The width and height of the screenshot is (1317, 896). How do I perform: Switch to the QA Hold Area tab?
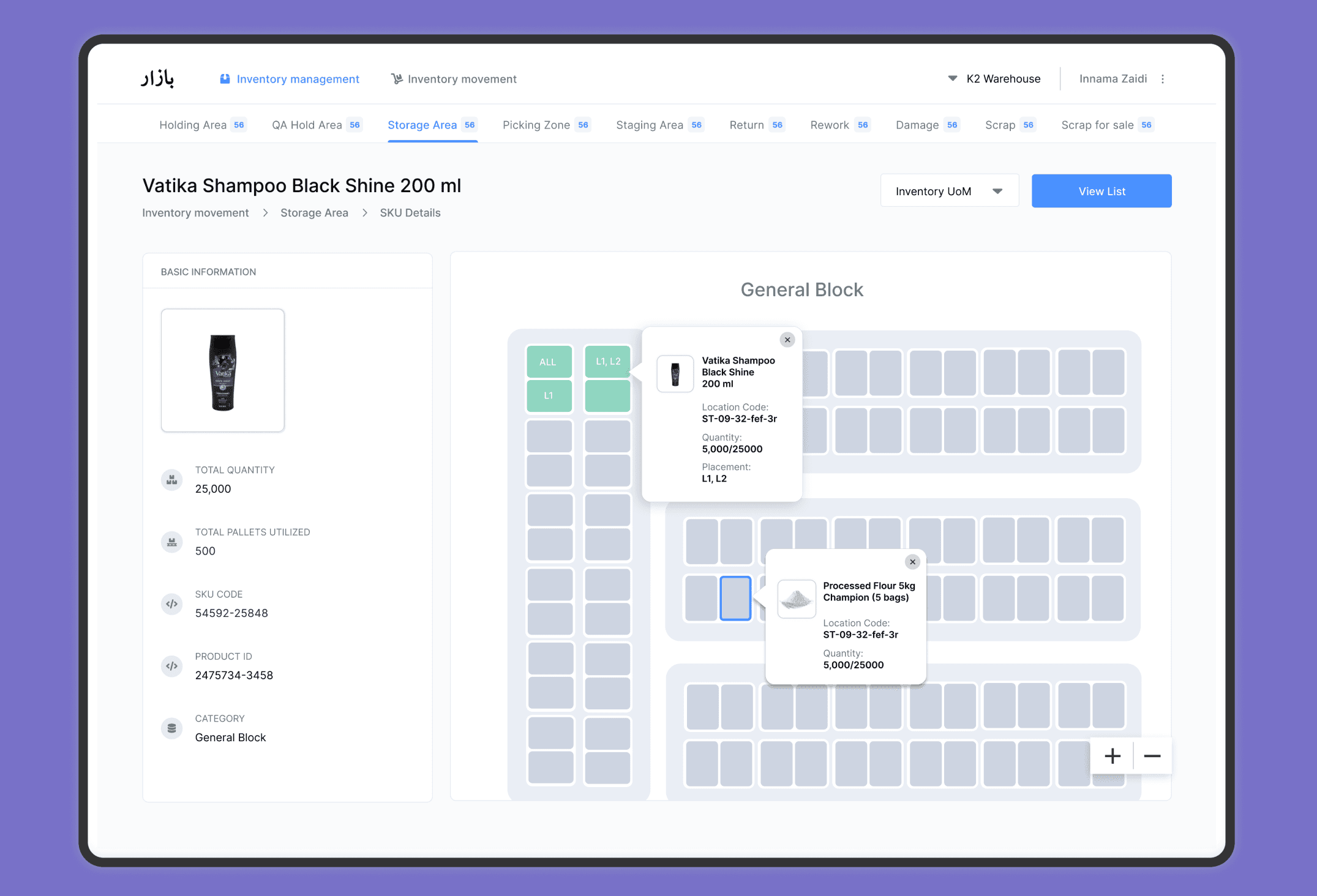pyautogui.click(x=317, y=125)
